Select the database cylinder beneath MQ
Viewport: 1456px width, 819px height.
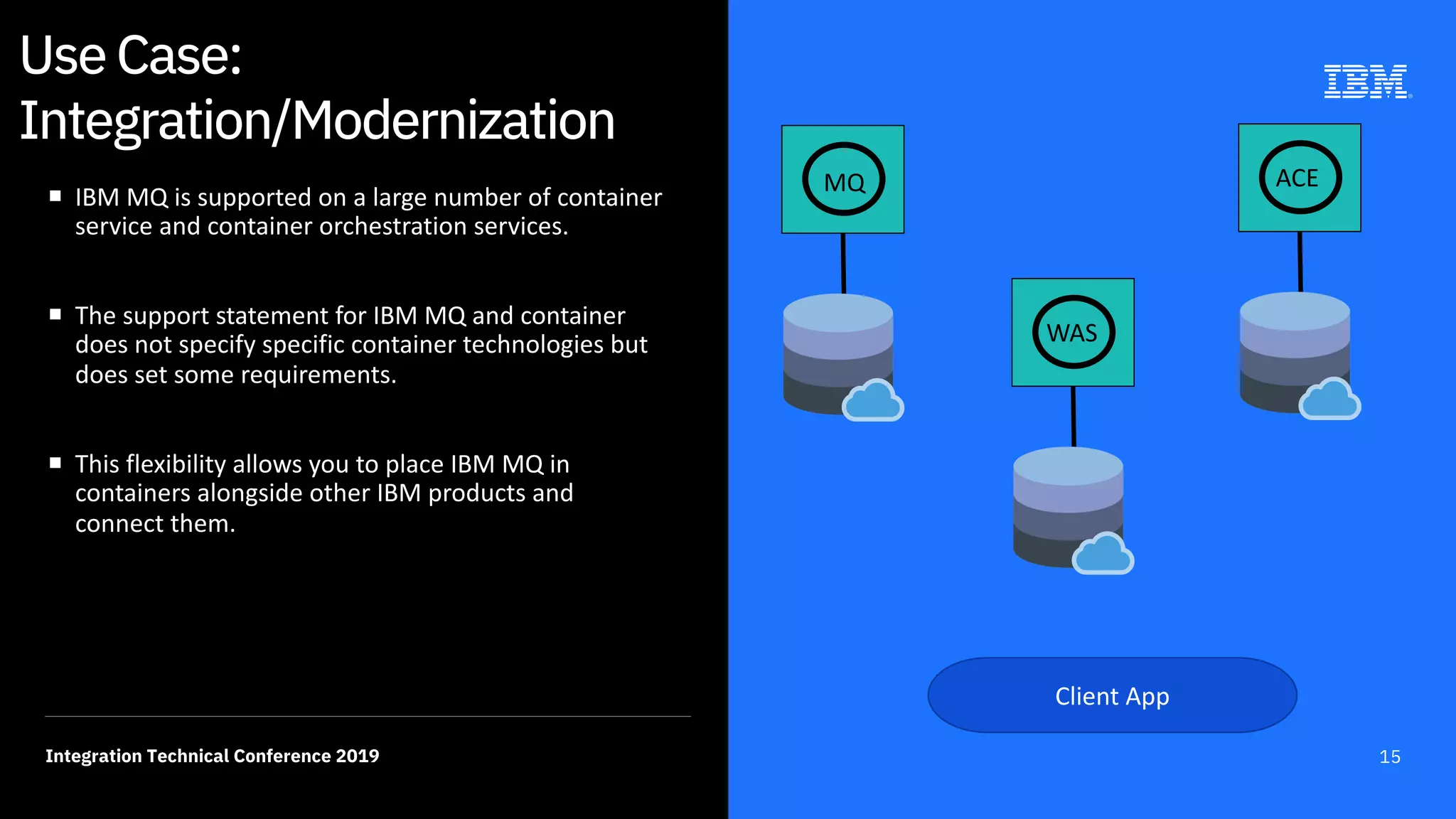tap(837, 354)
